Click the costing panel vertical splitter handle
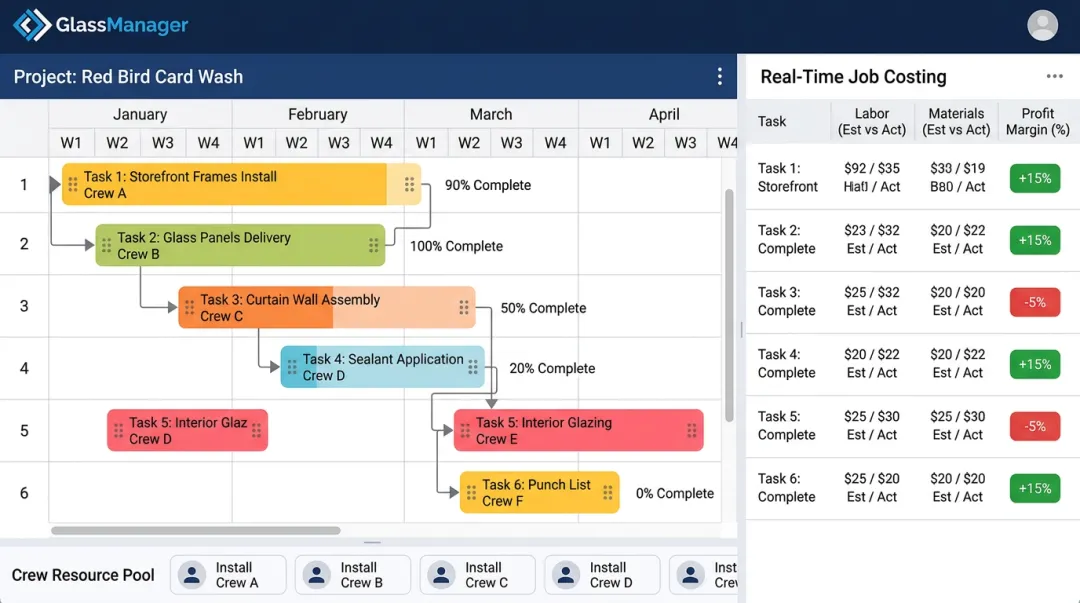1080x603 pixels. coord(741,329)
